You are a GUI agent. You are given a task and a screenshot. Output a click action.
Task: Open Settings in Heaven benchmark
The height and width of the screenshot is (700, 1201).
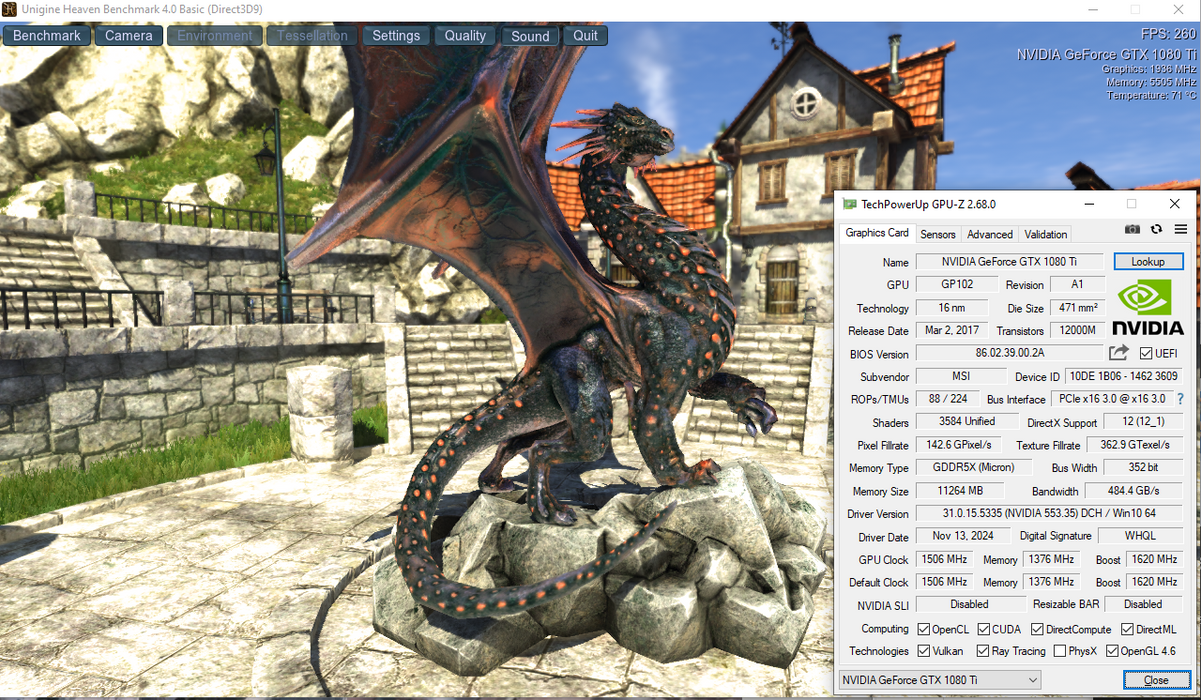pos(396,35)
